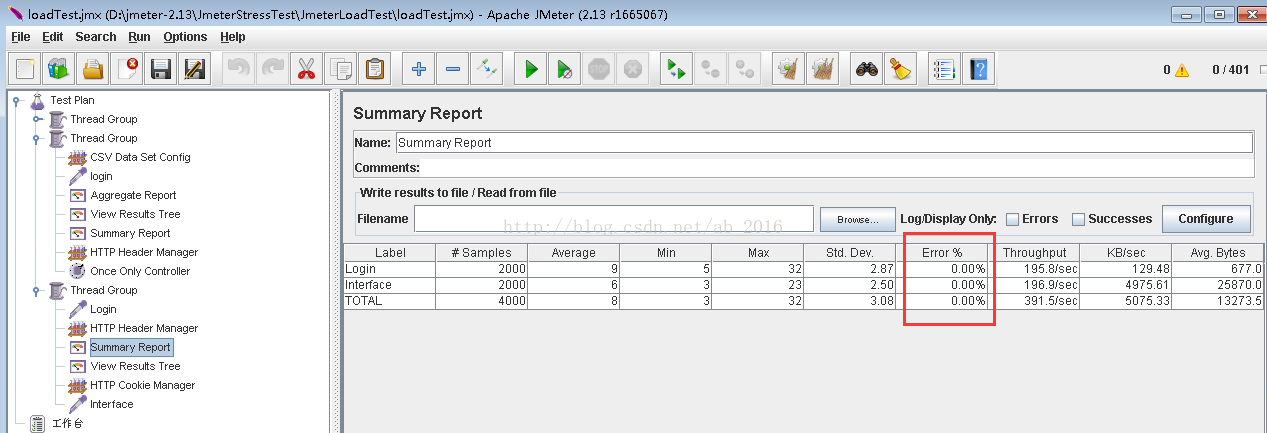Open the Search menu

pos(96,37)
